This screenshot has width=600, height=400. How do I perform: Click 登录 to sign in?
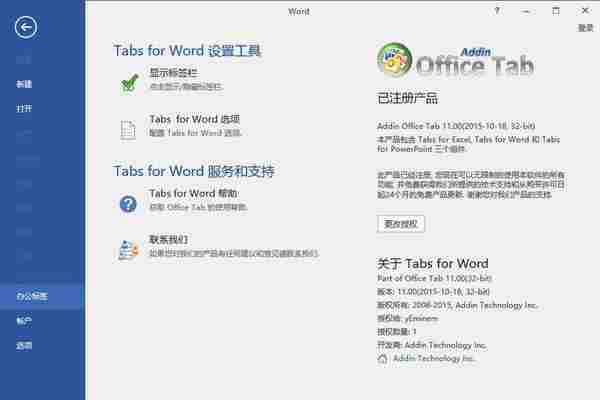point(585,28)
